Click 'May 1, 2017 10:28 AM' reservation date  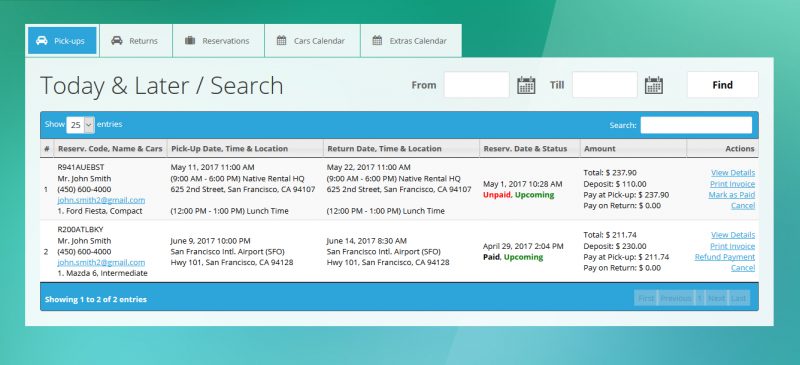(522, 184)
